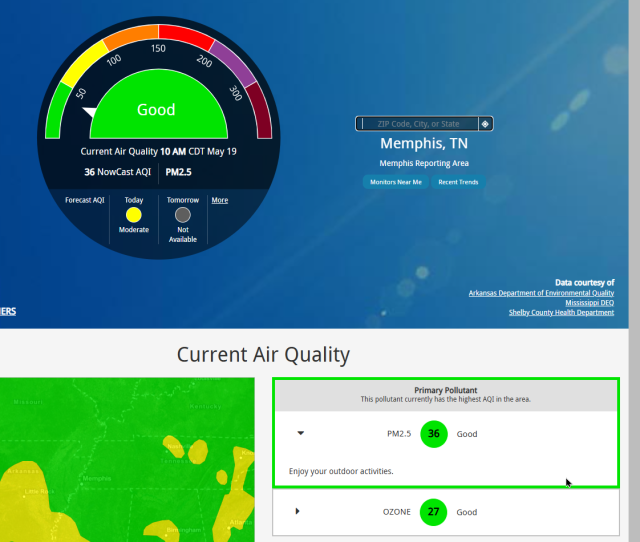Click the green Ozone AQI 27 badge
Image resolution: width=640 pixels, height=542 pixels.
coord(434,512)
